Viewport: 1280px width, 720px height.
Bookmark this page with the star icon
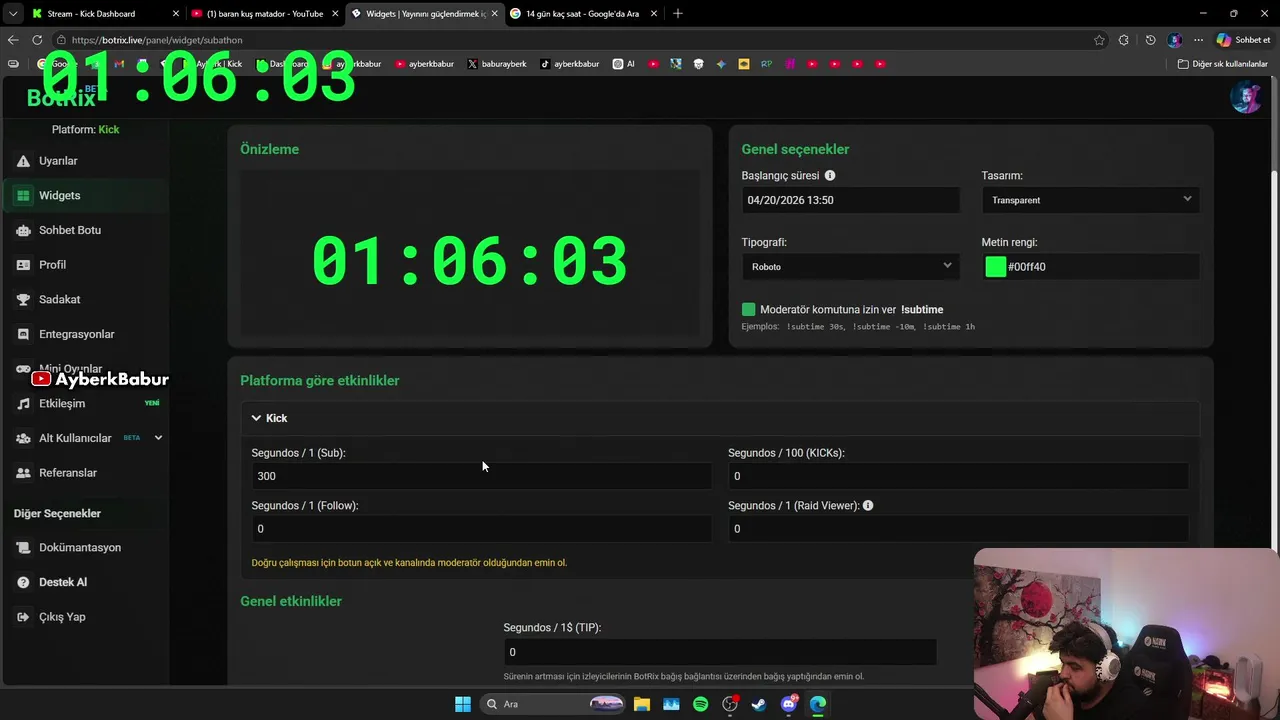pos(1099,40)
